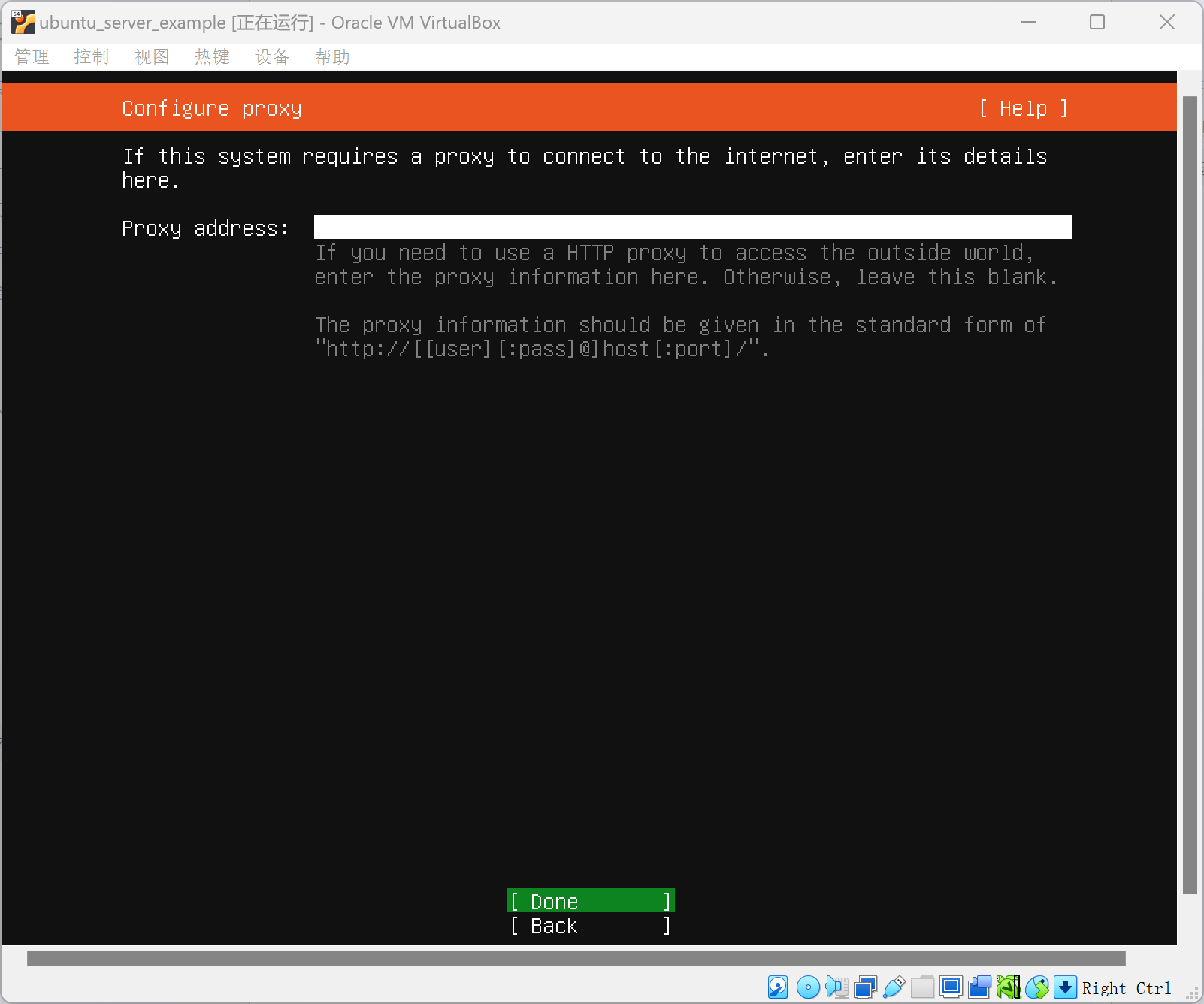1204x1004 pixels.
Task: Click the USB devices status icon
Action: [x=894, y=987]
